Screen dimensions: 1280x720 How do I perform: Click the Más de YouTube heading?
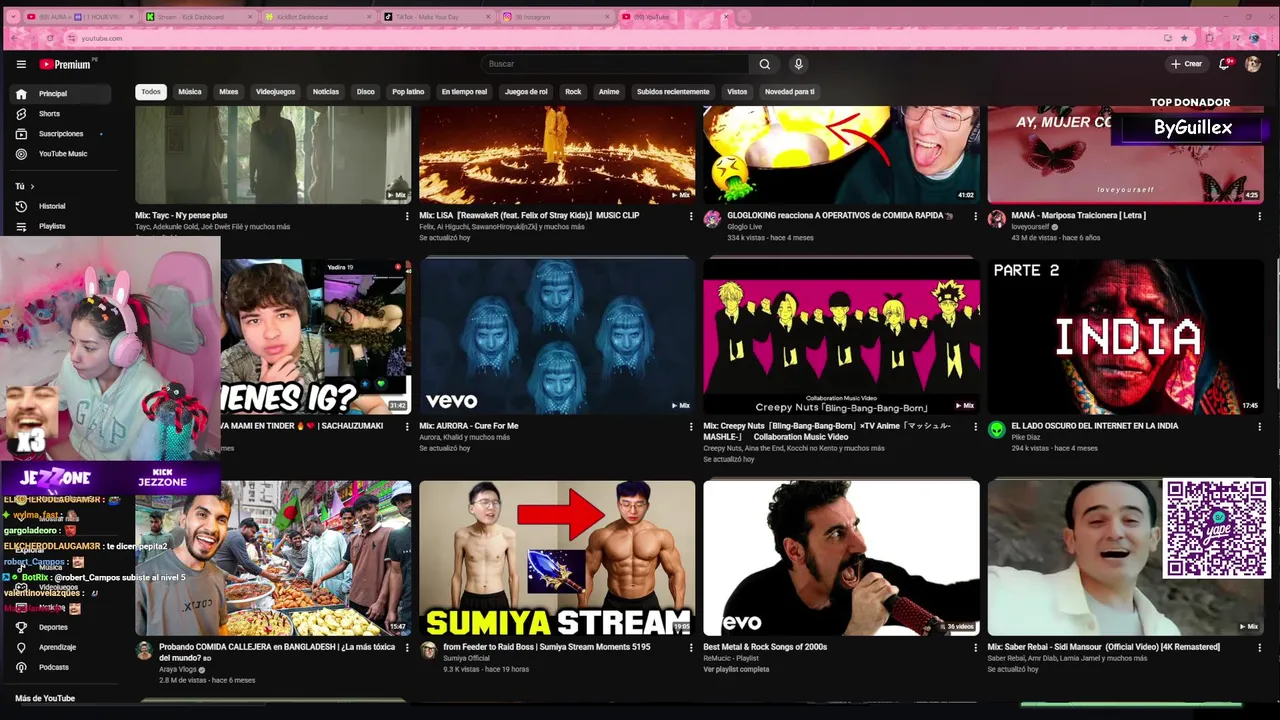point(45,699)
